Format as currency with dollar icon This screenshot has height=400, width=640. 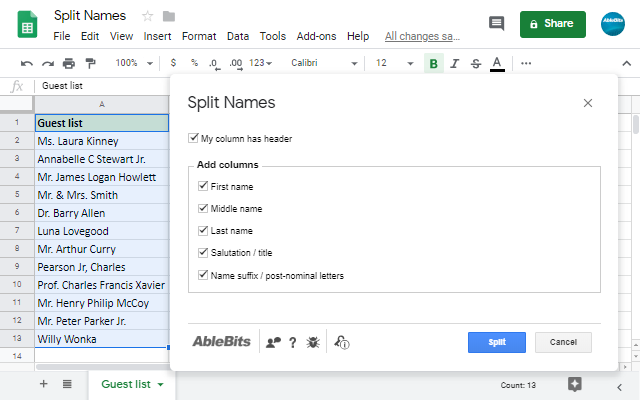point(173,63)
